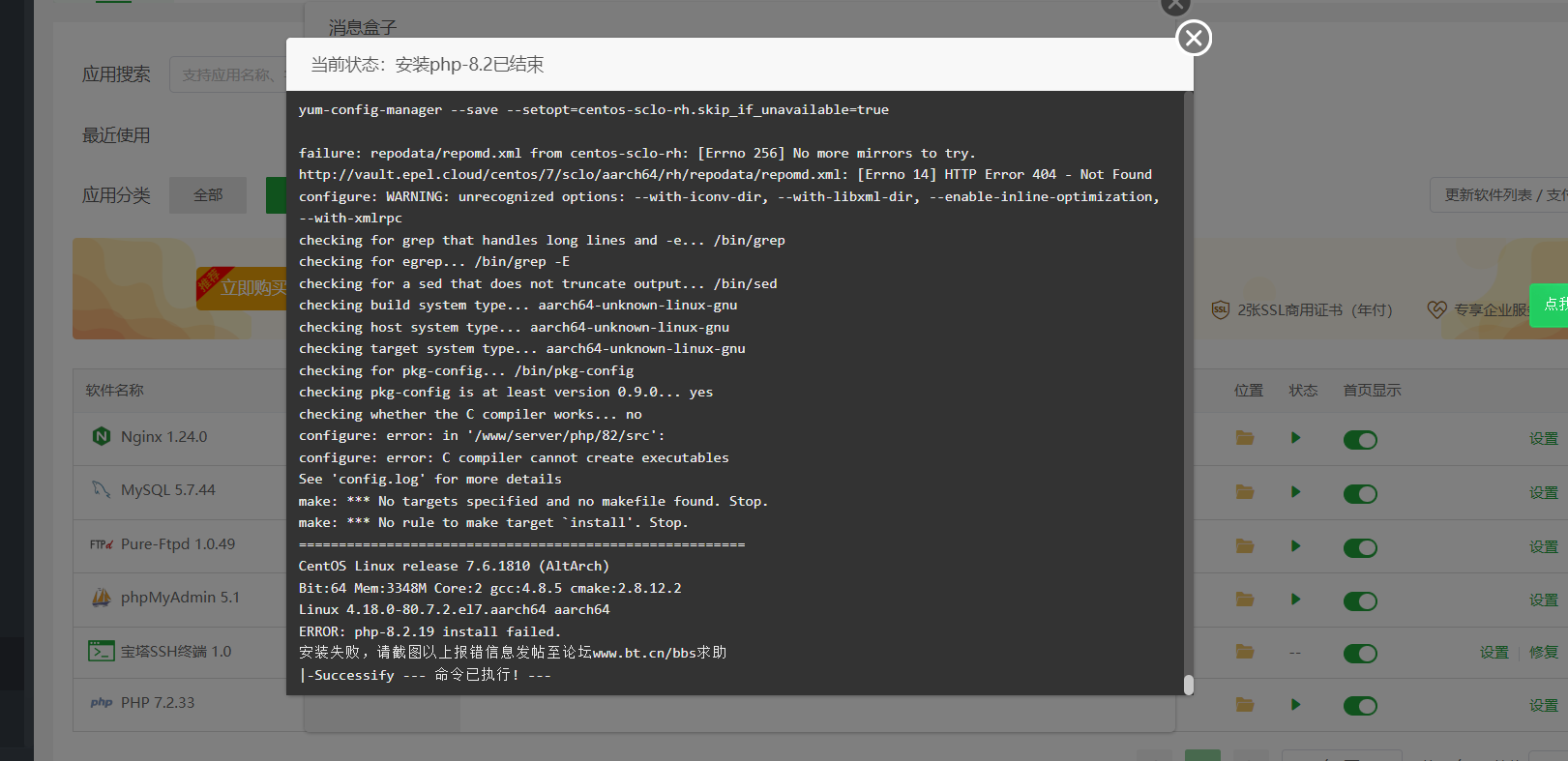Click the 应用搜索 search input field
This screenshot has width=1568, height=761.
tap(228, 74)
